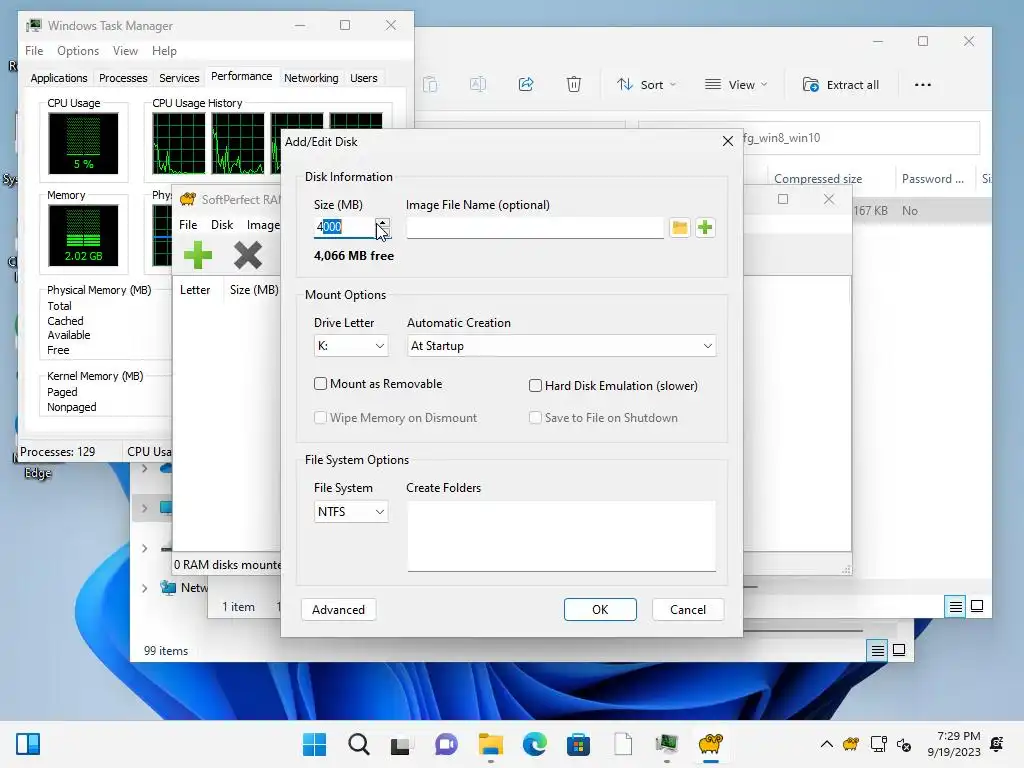The height and width of the screenshot is (768, 1024).
Task: Open Task Manager View menu
Action: pos(125,51)
